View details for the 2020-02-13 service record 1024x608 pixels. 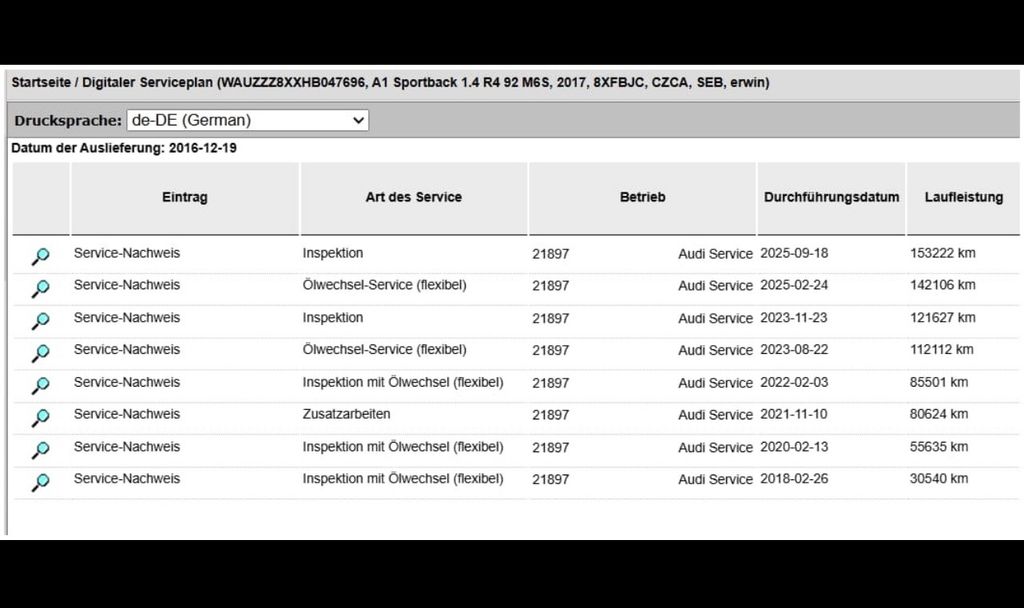point(40,450)
